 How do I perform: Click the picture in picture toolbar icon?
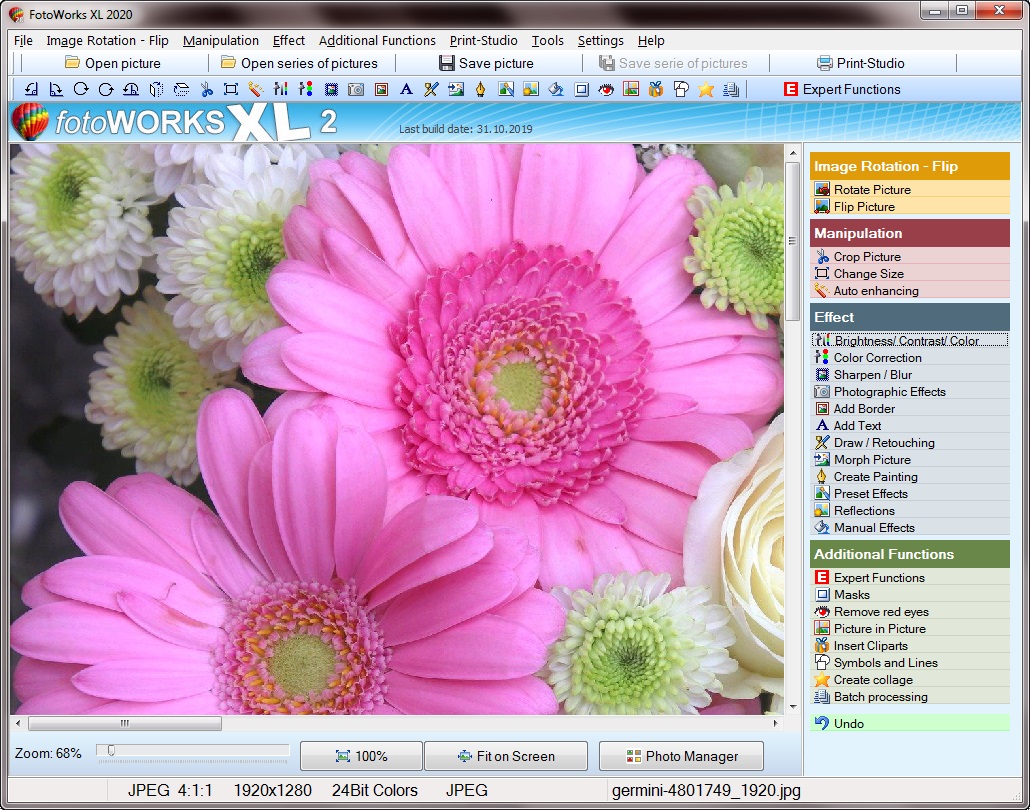(631, 89)
